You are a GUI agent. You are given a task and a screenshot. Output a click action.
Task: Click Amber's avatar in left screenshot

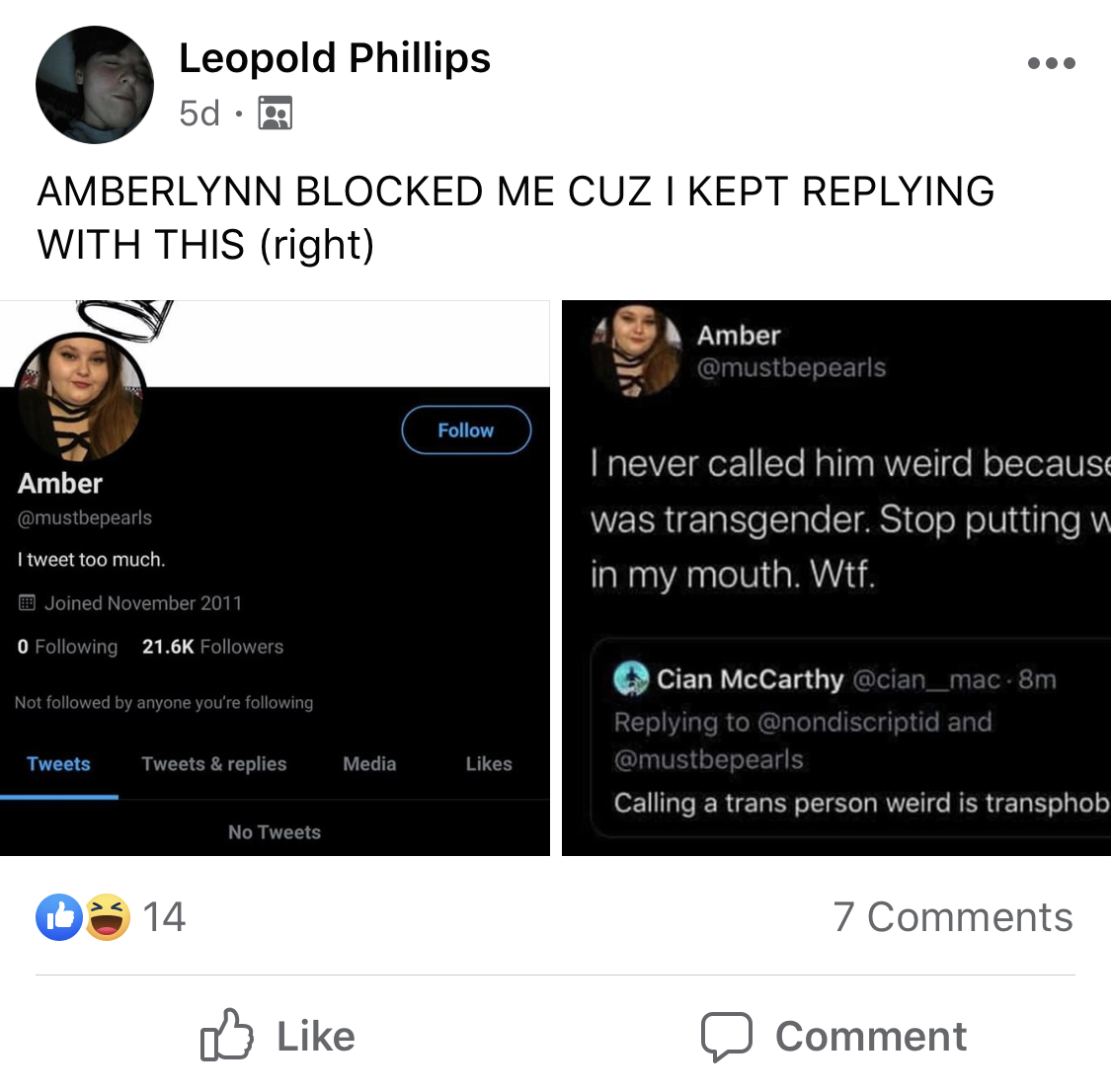79,397
